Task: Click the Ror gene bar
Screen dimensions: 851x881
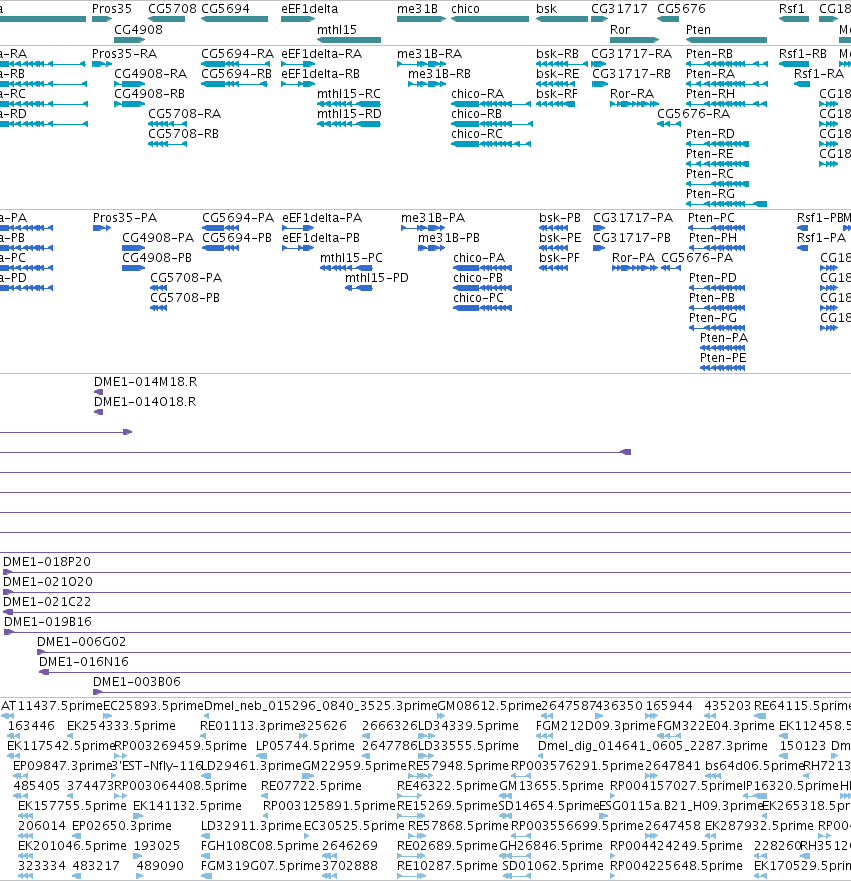Action: pyautogui.click(x=635, y=40)
